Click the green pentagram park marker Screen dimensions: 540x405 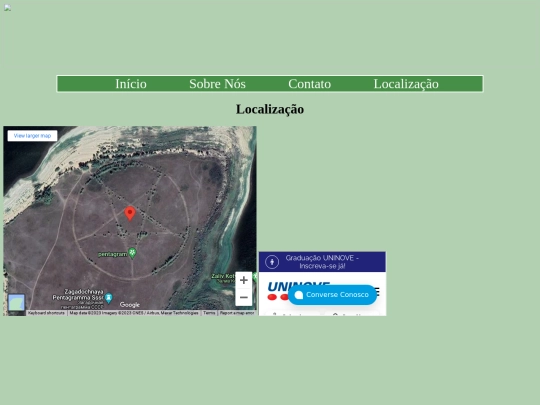pos(132,253)
